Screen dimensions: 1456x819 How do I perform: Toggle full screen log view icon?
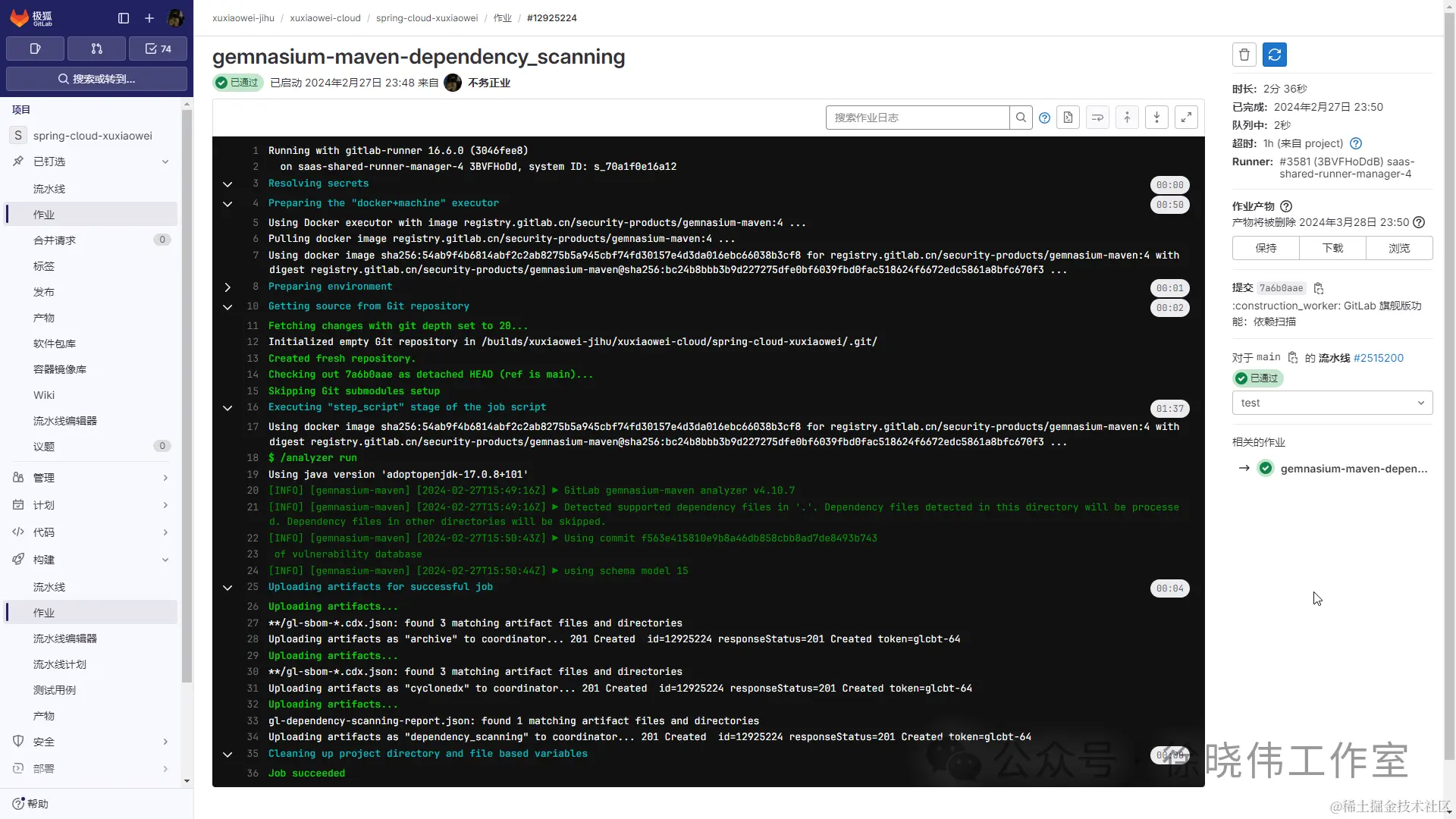1186,118
